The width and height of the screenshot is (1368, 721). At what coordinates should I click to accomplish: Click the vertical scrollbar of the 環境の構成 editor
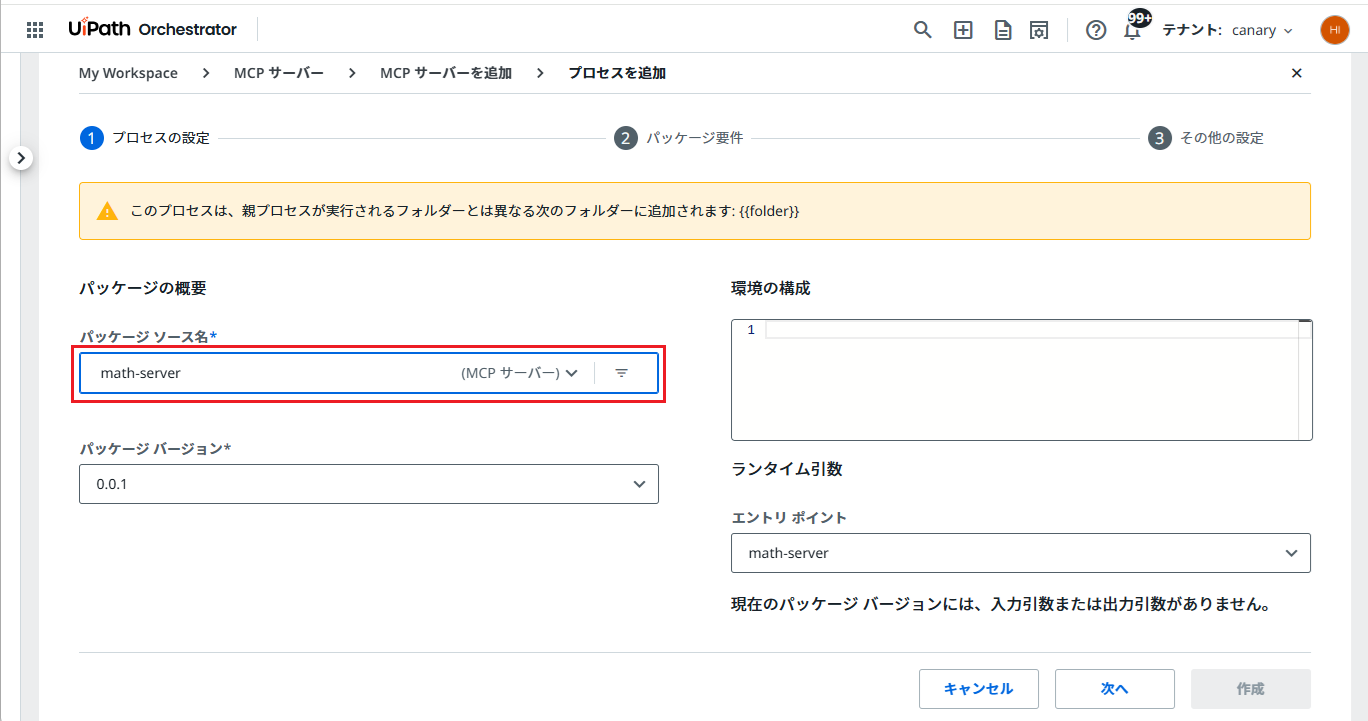(x=1305, y=380)
